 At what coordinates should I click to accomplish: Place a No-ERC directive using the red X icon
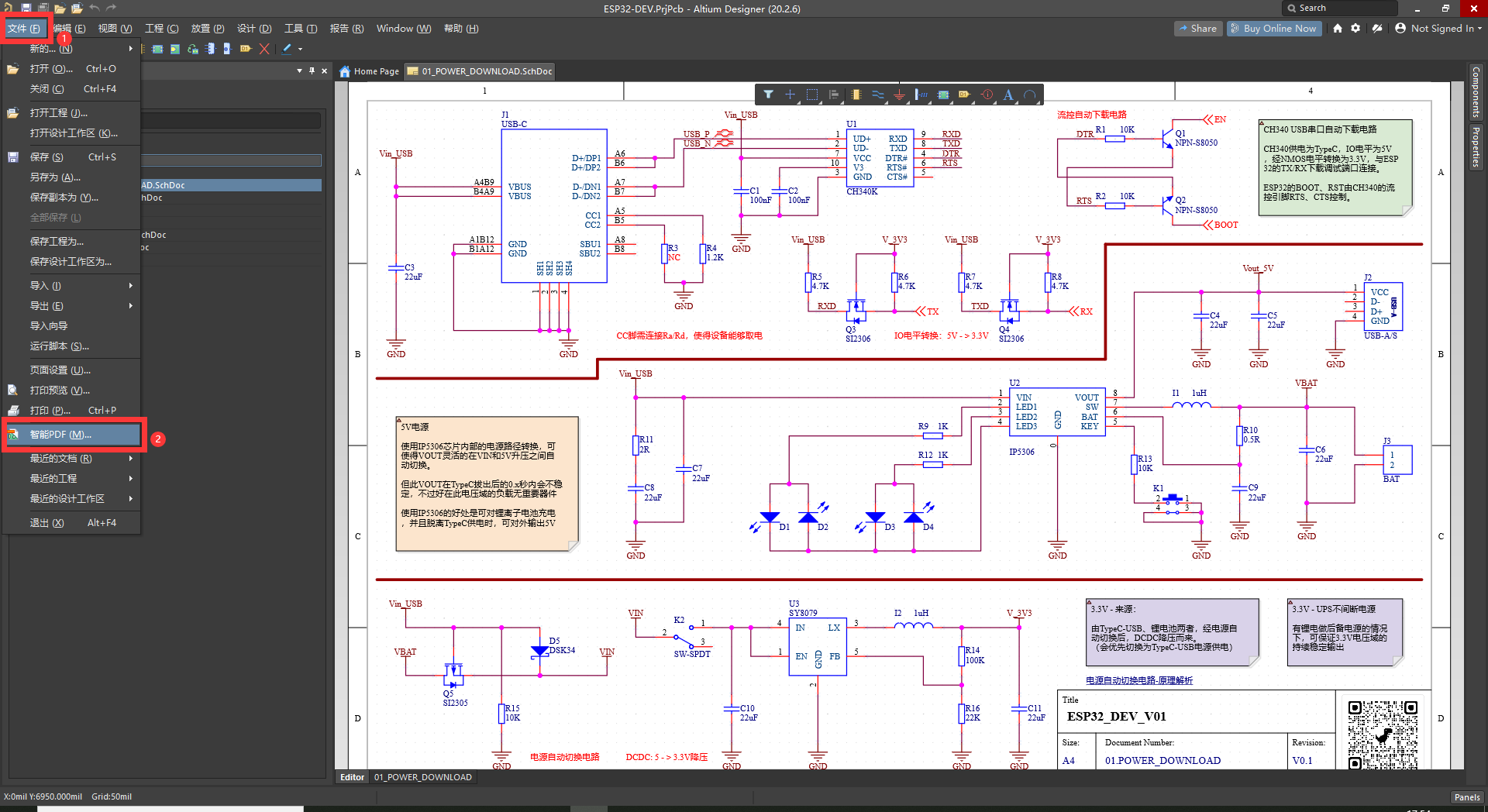263,49
